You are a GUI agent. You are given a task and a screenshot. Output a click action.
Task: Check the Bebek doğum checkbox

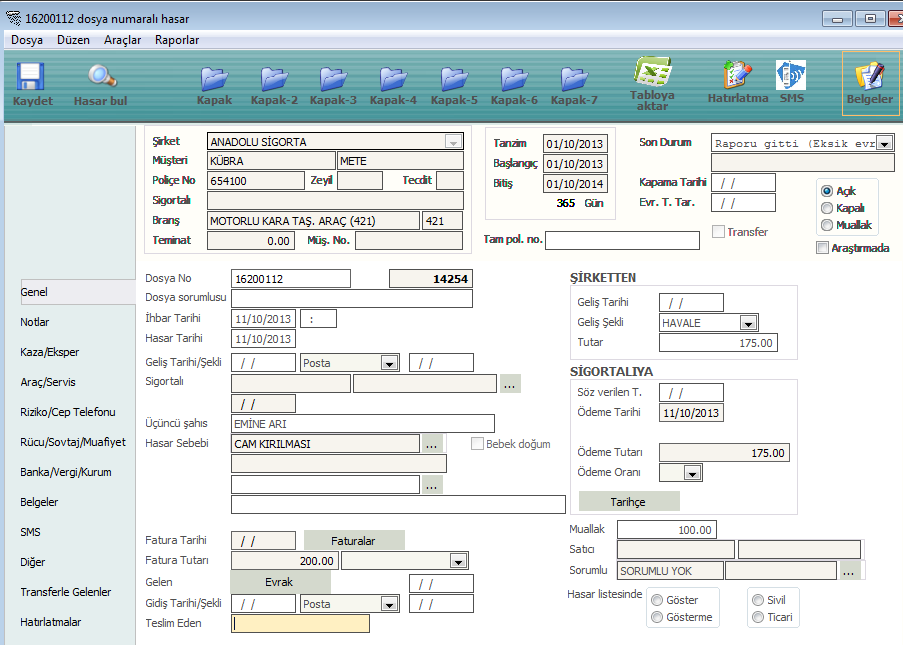click(477, 444)
